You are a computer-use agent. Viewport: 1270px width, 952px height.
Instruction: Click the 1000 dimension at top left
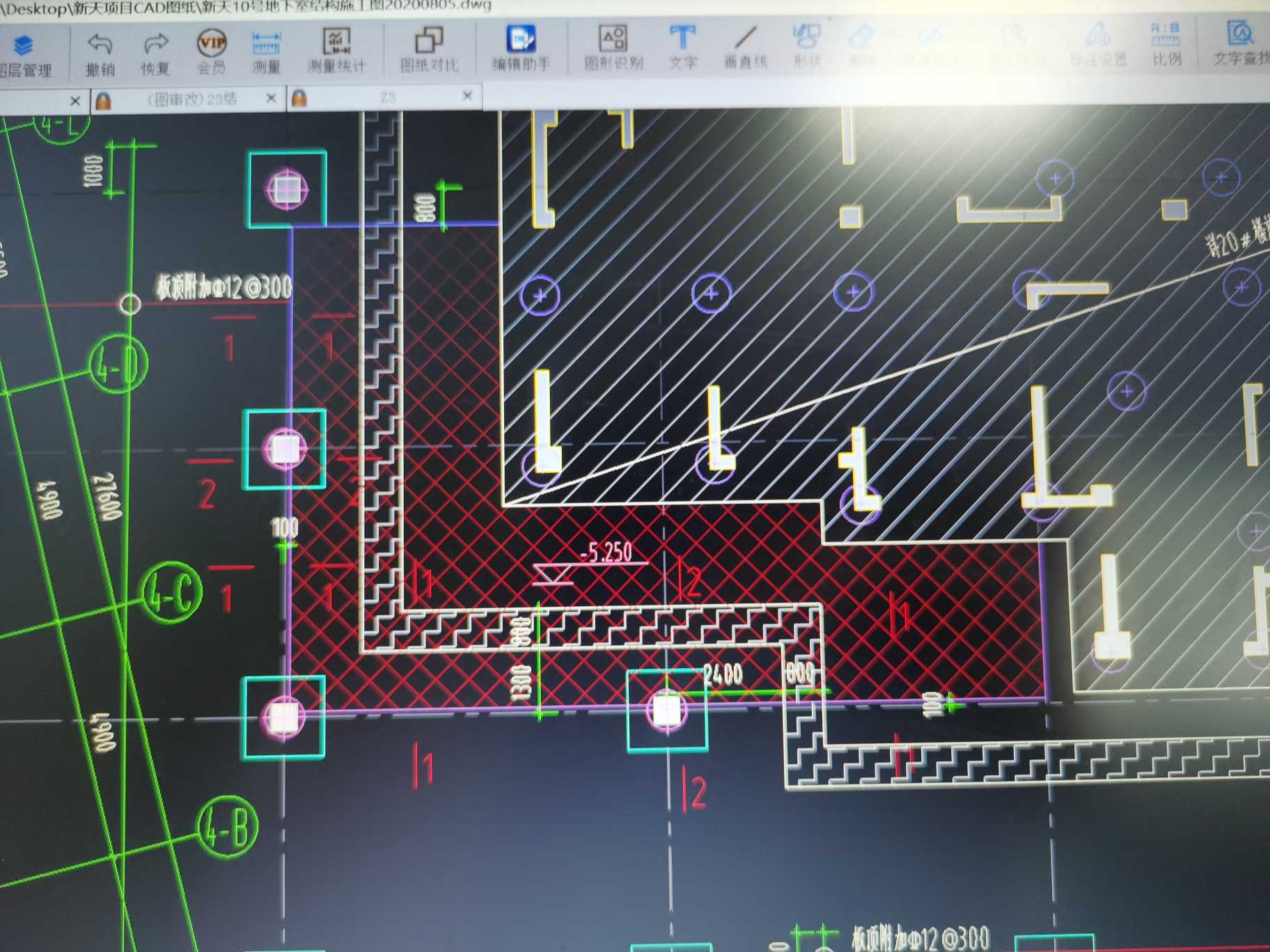(x=93, y=172)
